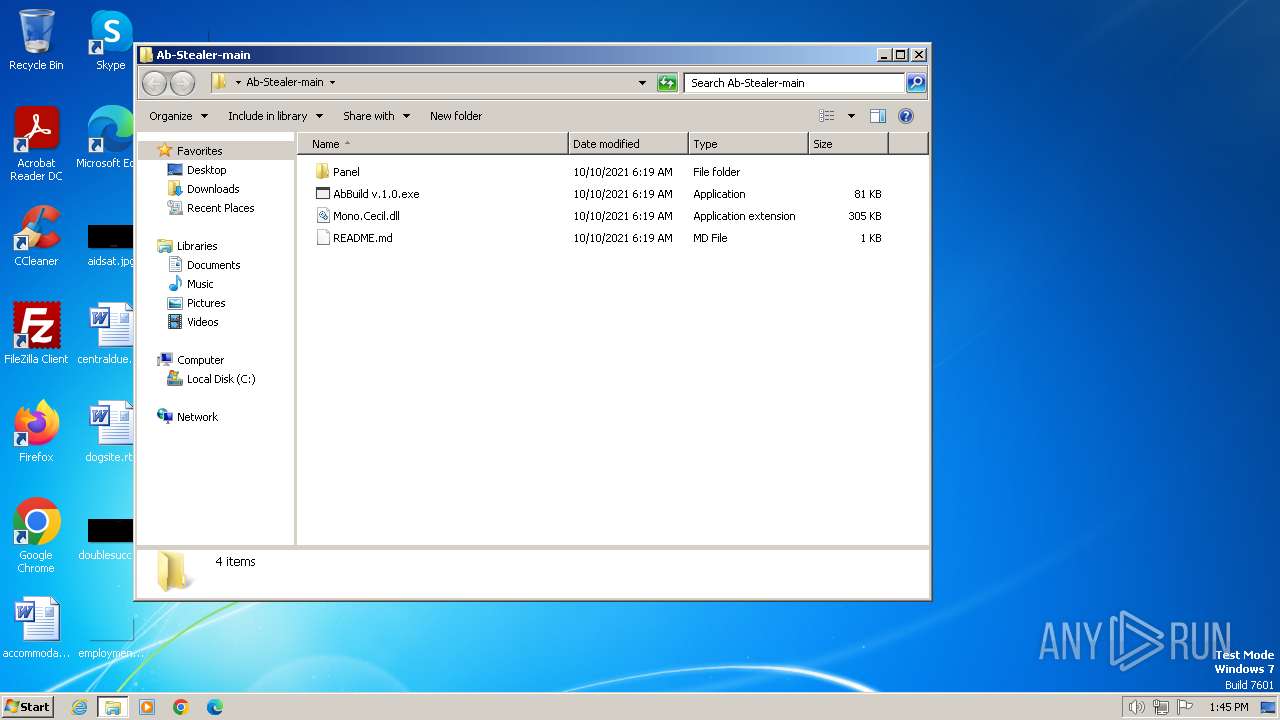Image resolution: width=1280 pixels, height=720 pixels.
Task: Open the Organize dropdown menu
Action: 179,116
